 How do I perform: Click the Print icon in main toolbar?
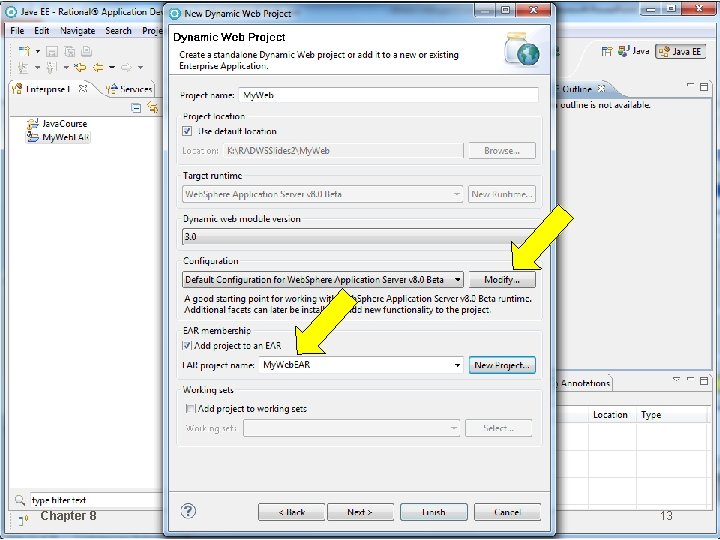(x=86, y=51)
